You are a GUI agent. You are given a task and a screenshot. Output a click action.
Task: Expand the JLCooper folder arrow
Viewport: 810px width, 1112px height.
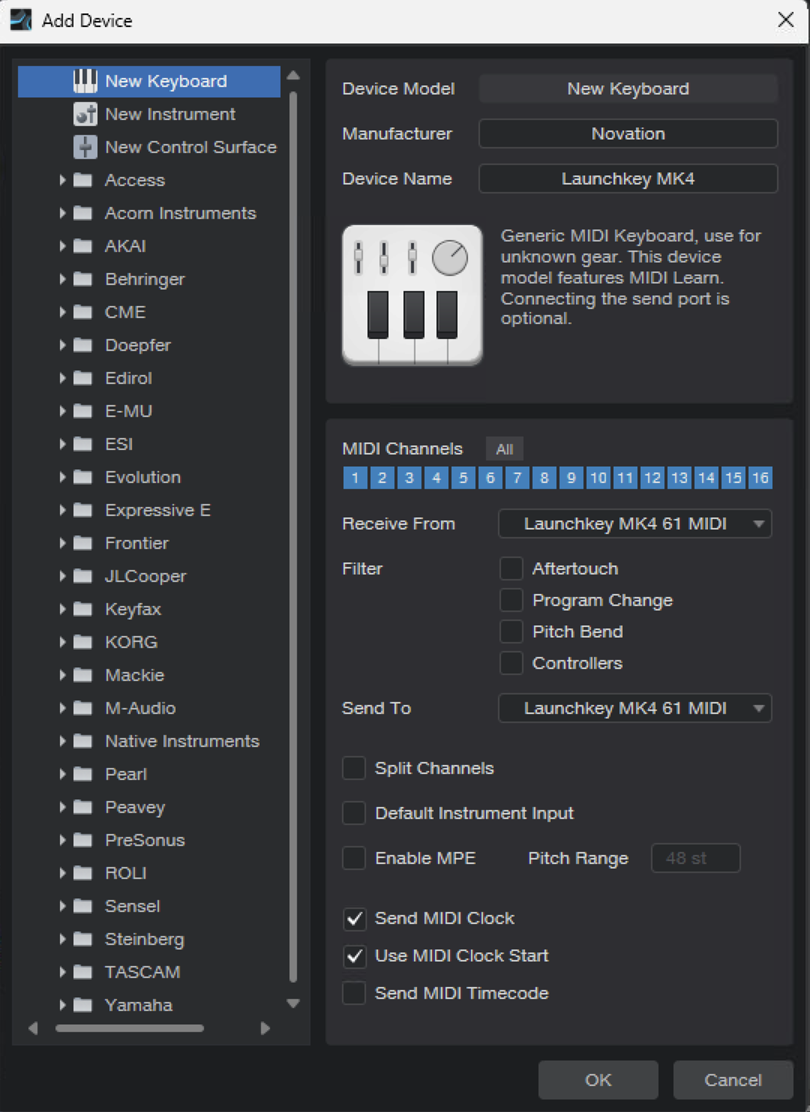(63, 576)
